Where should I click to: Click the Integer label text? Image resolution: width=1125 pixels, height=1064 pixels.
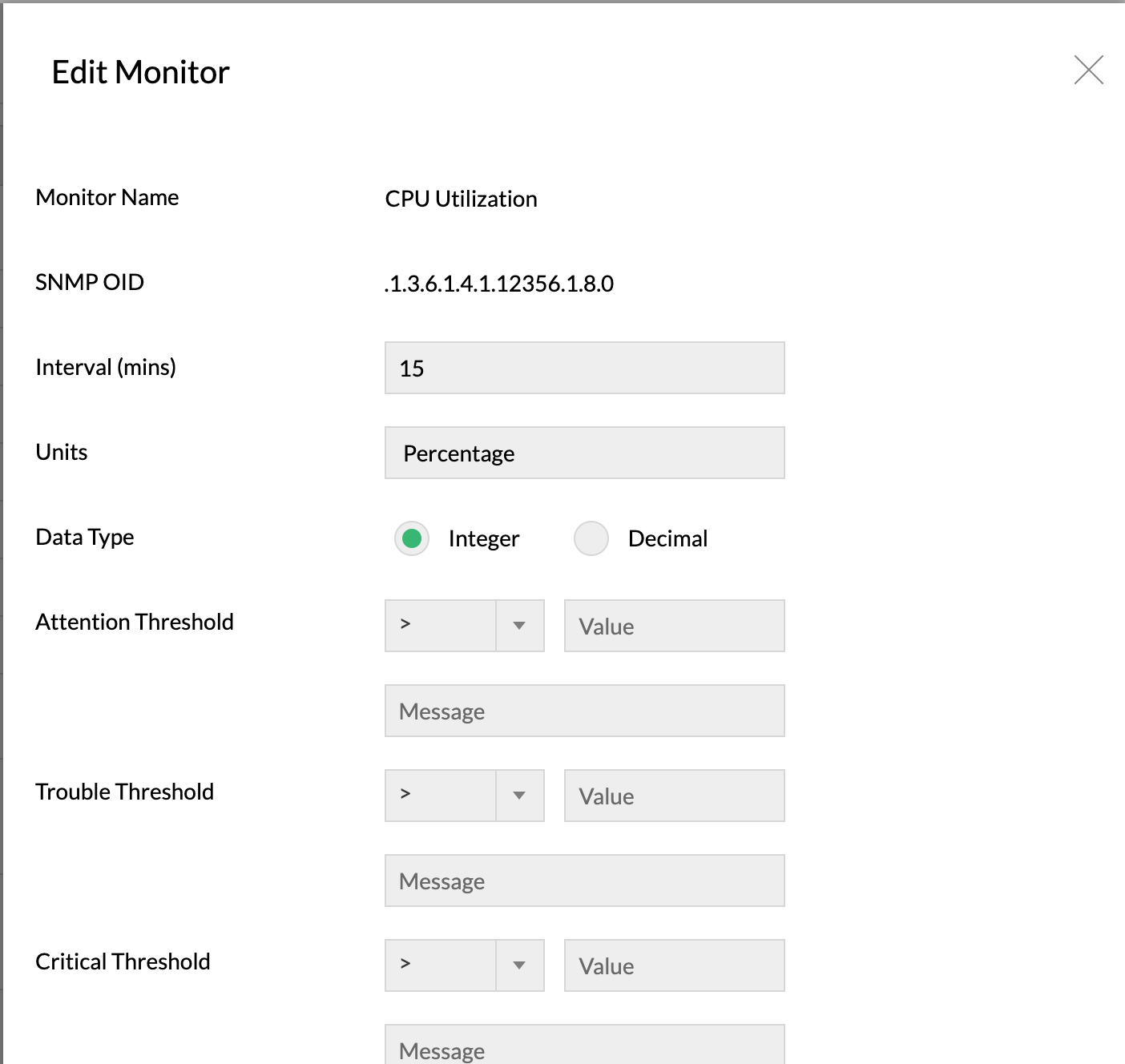click(x=484, y=539)
